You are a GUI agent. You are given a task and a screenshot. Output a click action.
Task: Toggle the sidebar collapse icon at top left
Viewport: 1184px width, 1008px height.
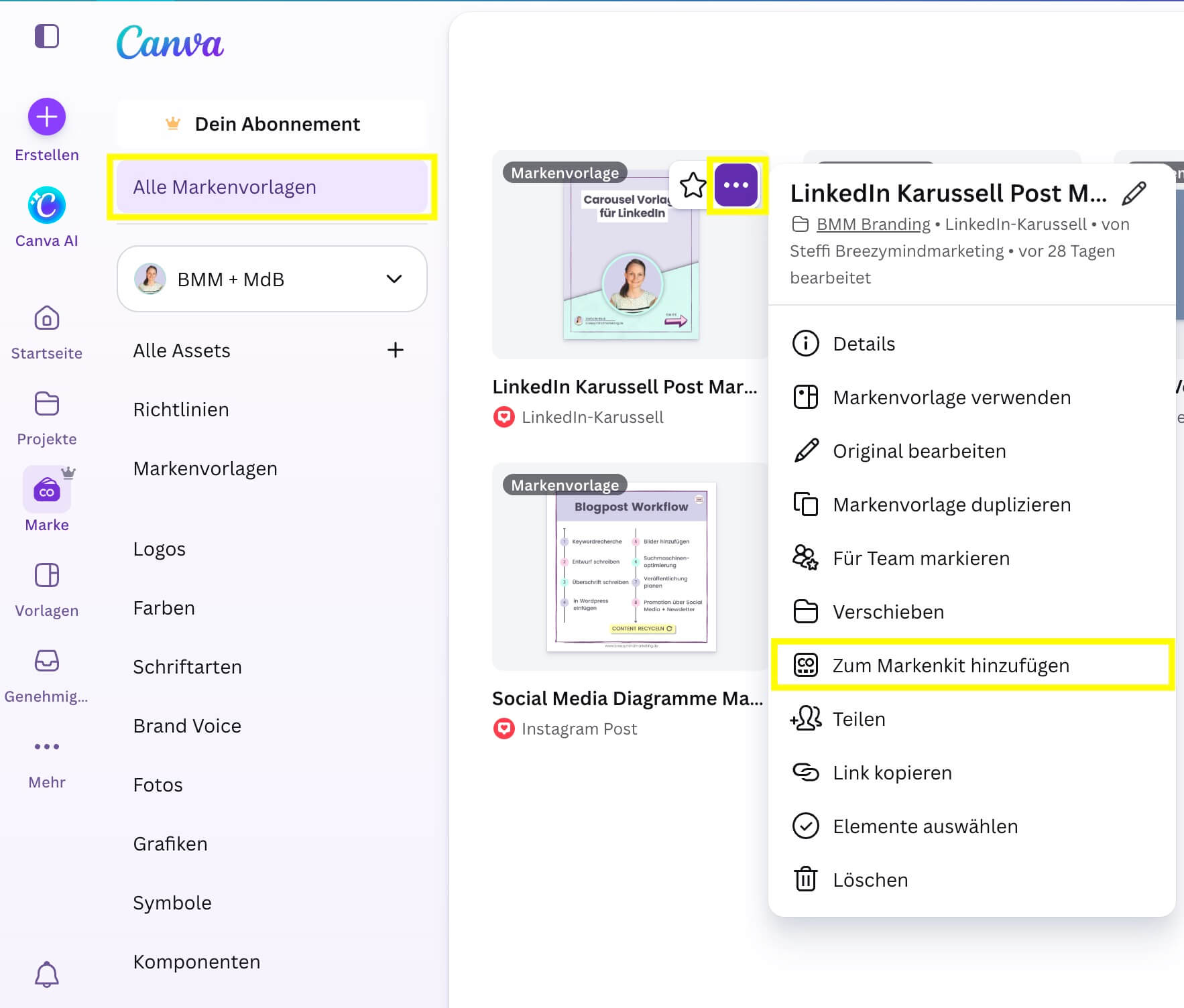tap(46, 36)
